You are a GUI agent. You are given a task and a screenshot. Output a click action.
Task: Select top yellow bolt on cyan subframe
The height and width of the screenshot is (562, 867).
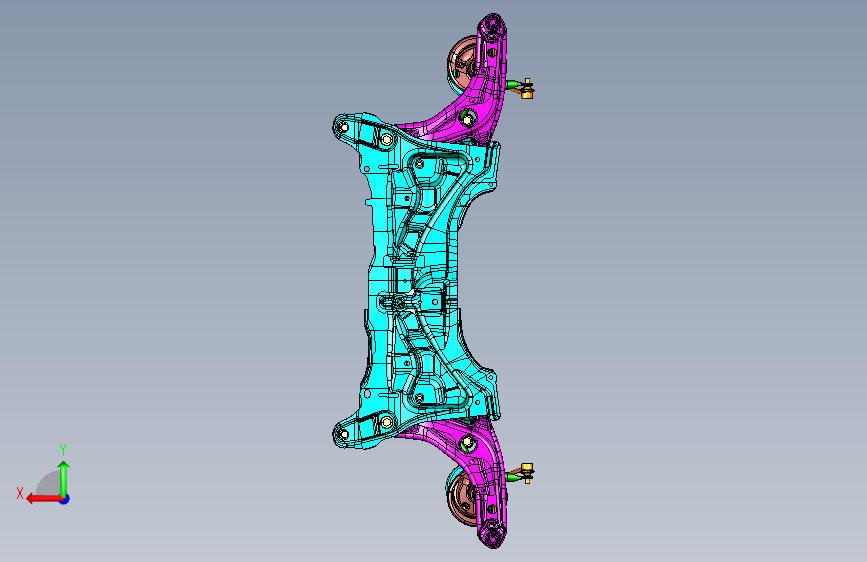click(x=387, y=139)
